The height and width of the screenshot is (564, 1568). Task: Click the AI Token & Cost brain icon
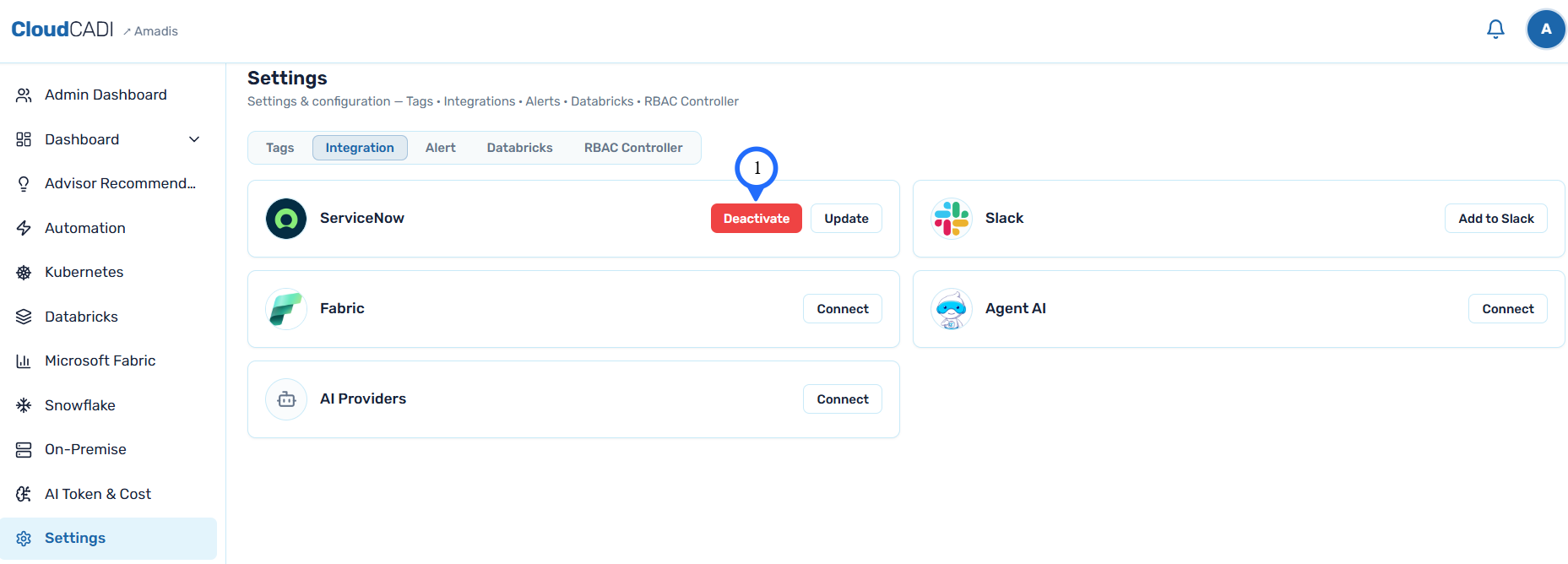(x=24, y=494)
